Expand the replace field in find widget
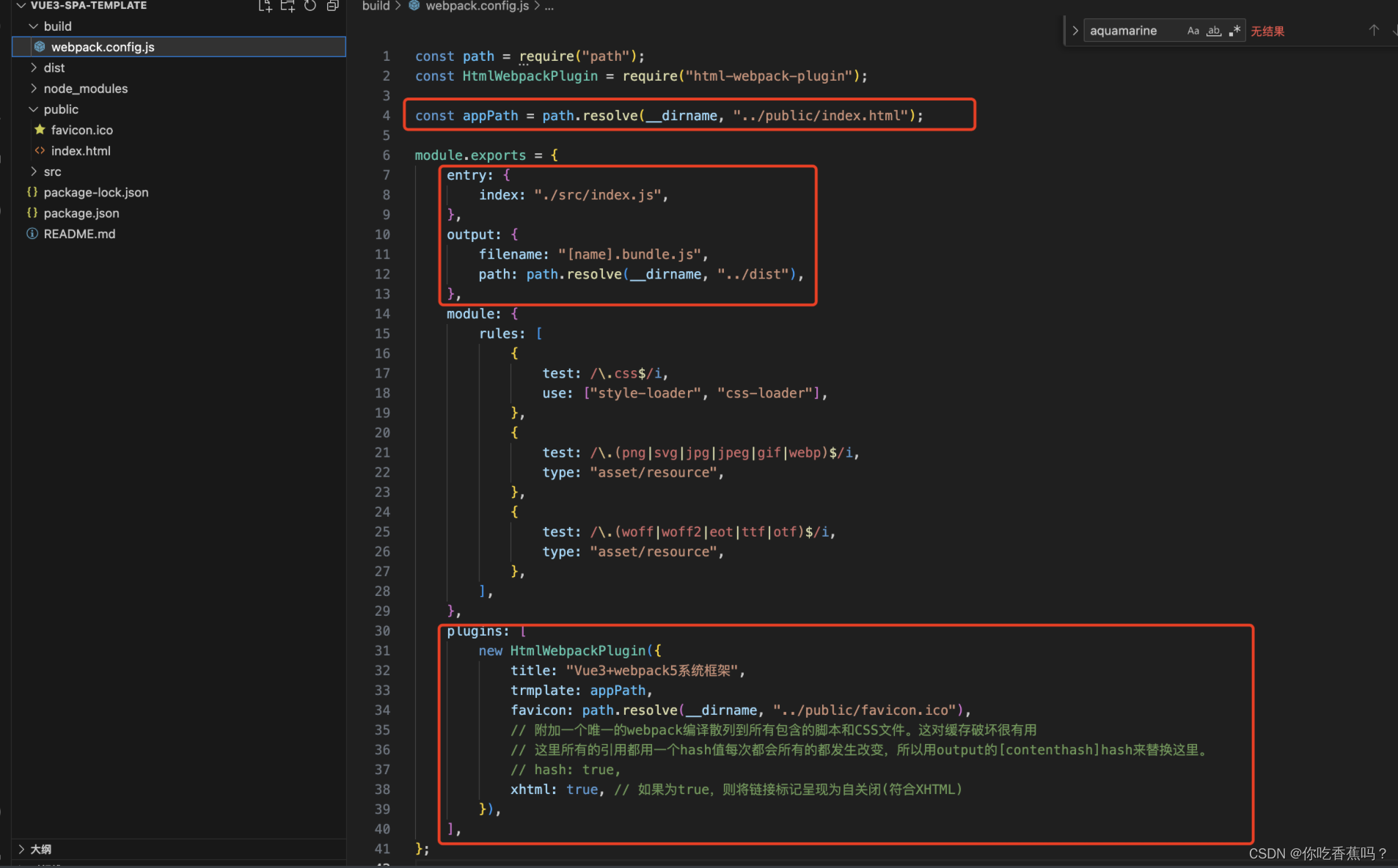 [x=1075, y=31]
